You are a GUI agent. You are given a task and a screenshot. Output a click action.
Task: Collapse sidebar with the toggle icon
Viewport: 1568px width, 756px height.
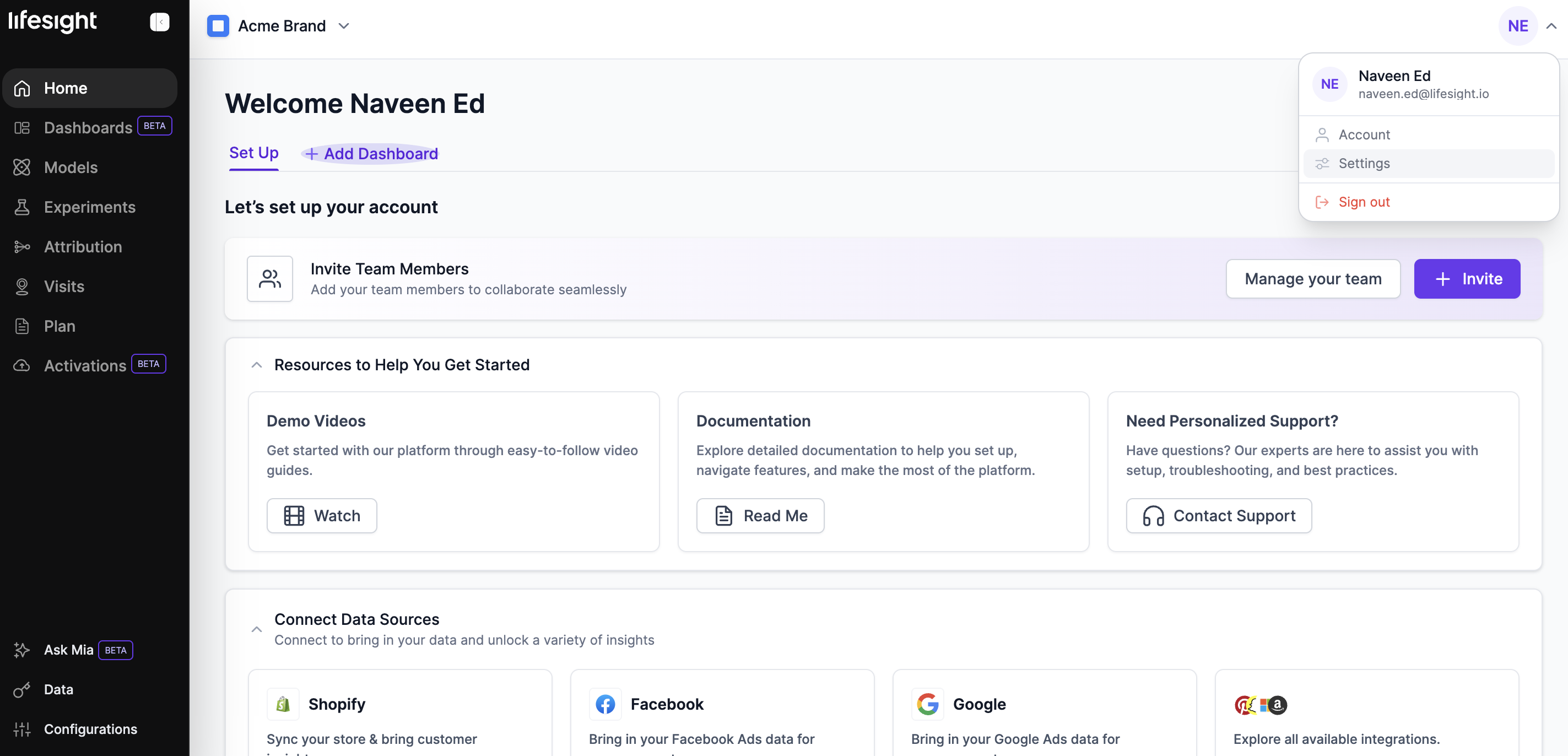pos(159,22)
